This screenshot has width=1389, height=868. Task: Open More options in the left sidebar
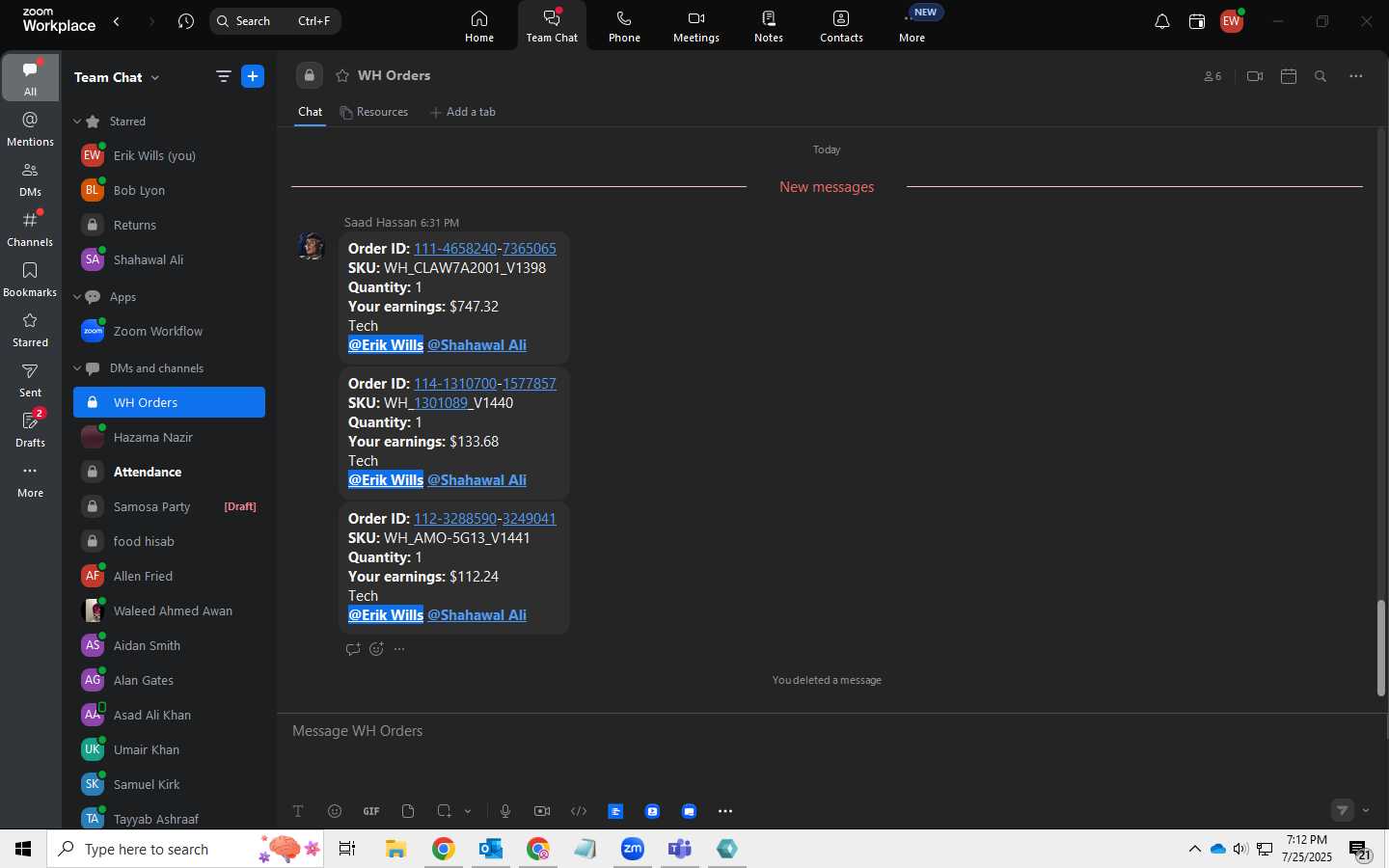coord(30,479)
